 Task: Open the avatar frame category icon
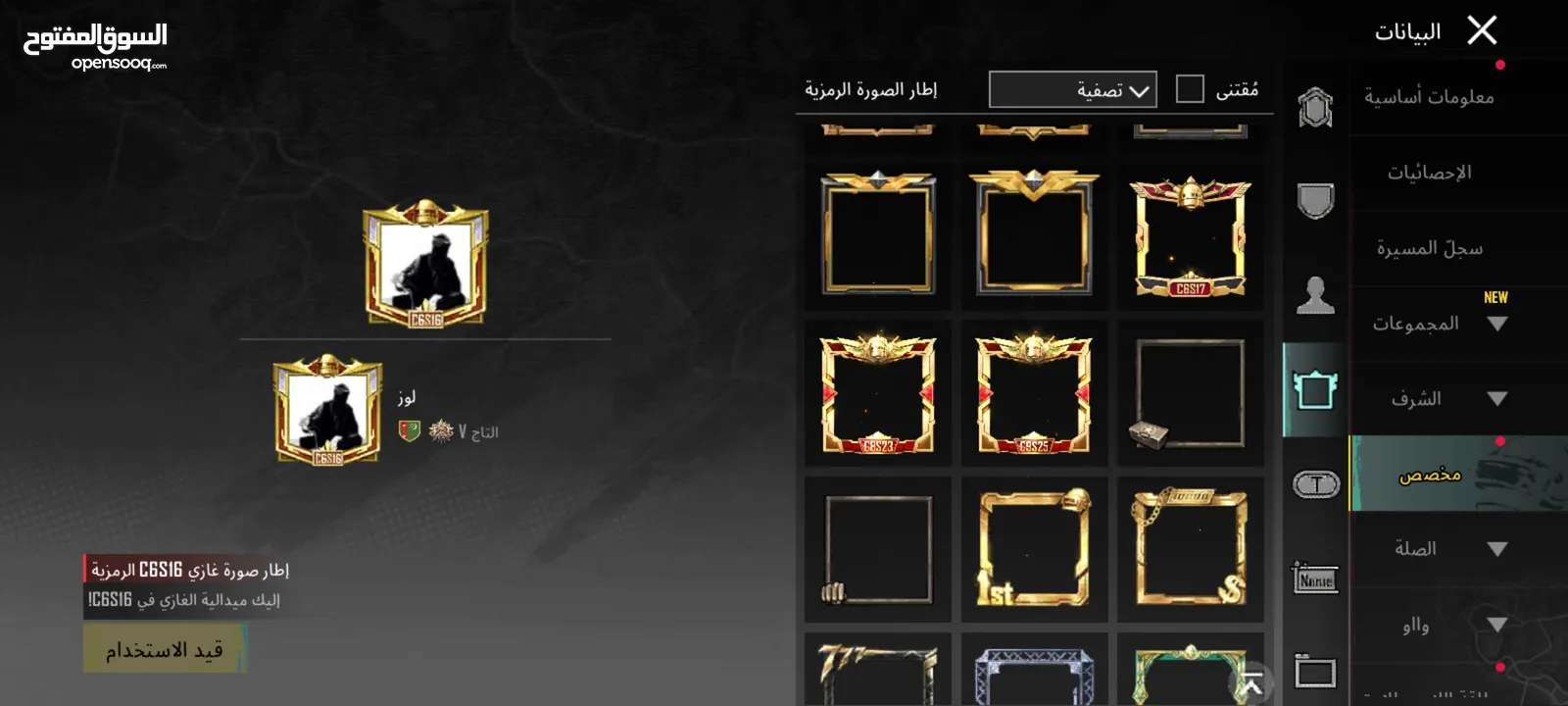coord(1315,390)
